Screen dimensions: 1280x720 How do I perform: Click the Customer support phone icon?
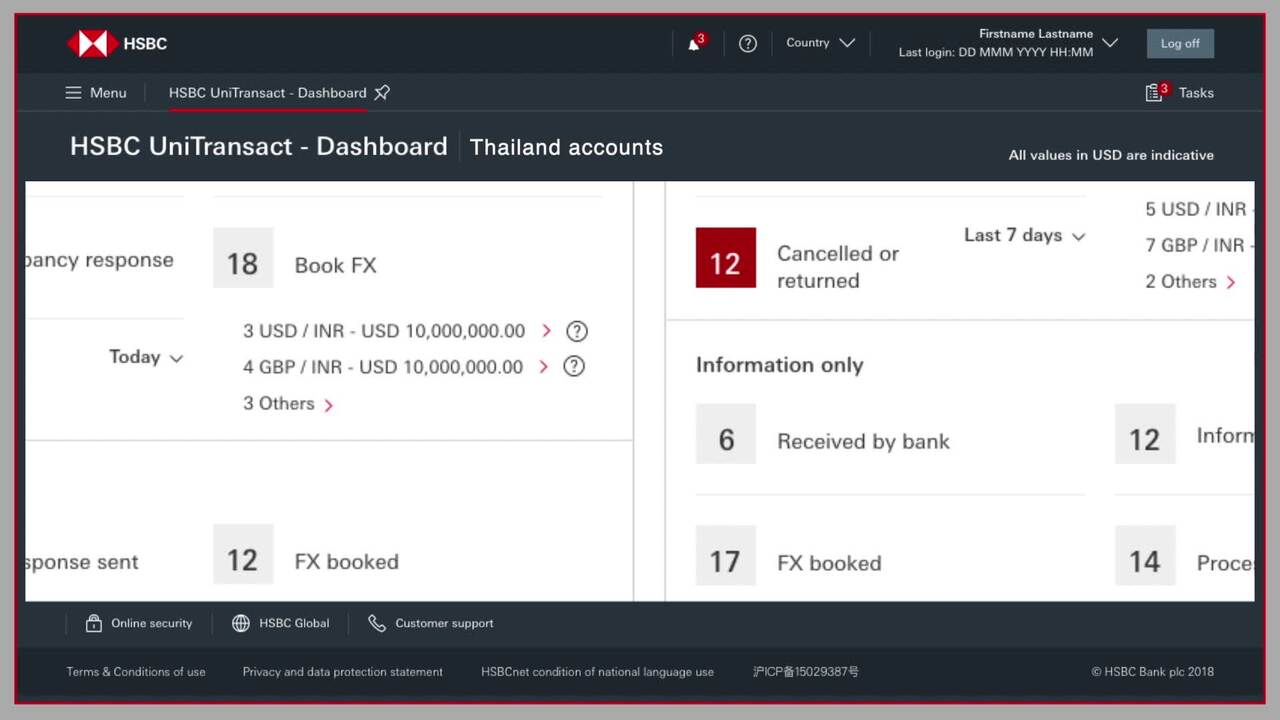[x=377, y=623]
